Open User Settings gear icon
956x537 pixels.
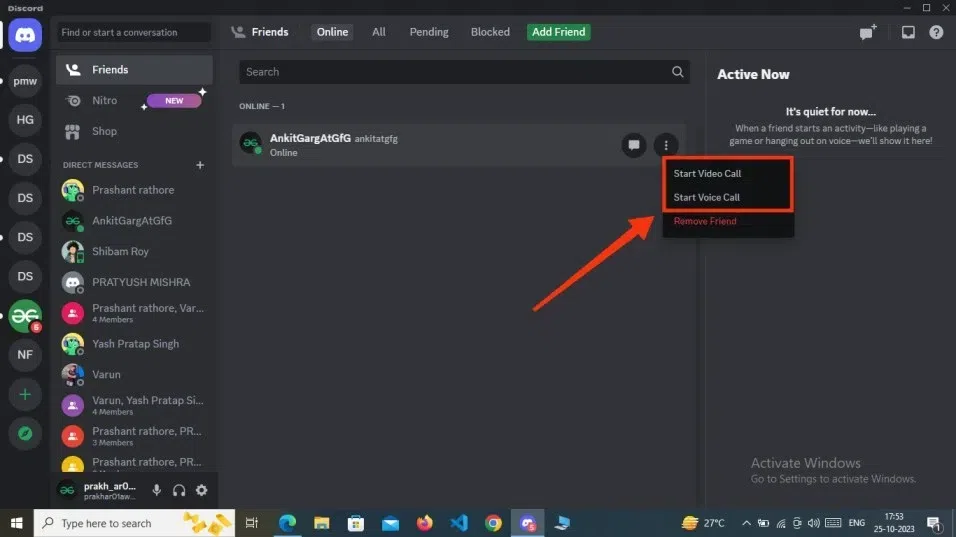pos(201,490)
